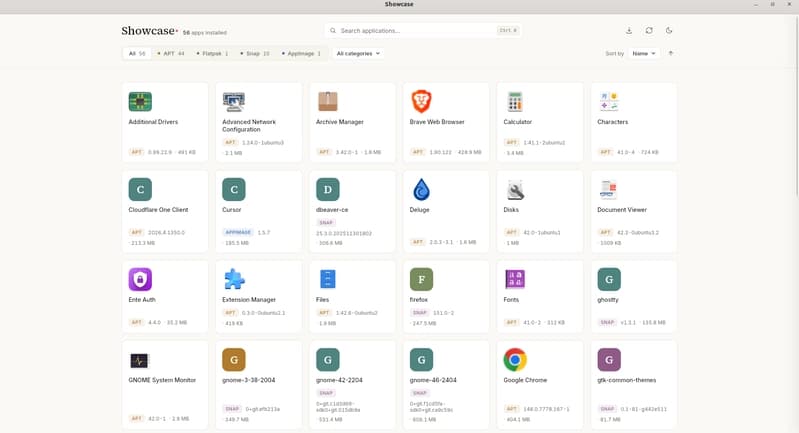Screen dimensions: 799x433
Task: Click the GNOME System Monitor label
Action: (162, 380)
